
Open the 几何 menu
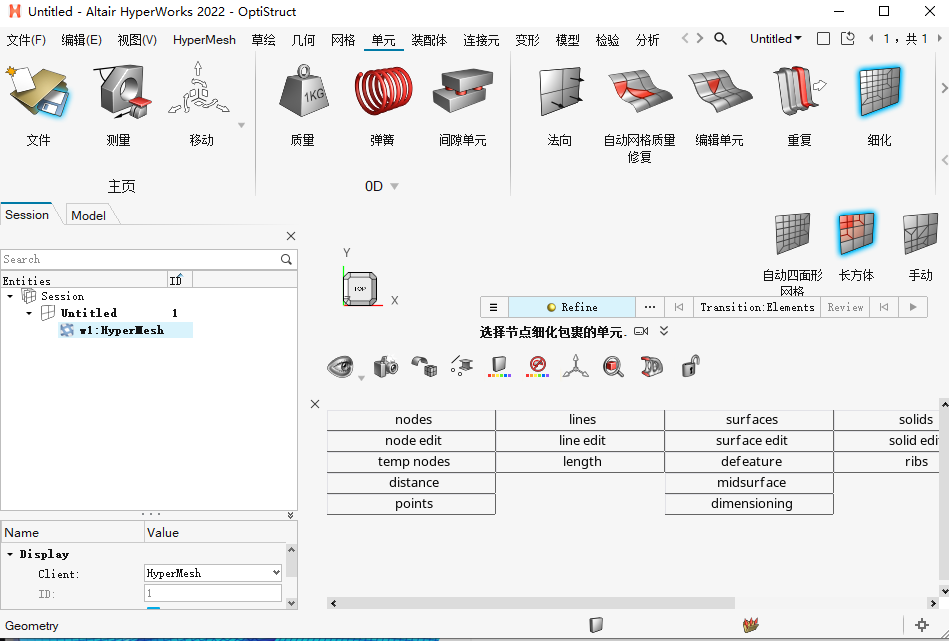pos(300,40)
